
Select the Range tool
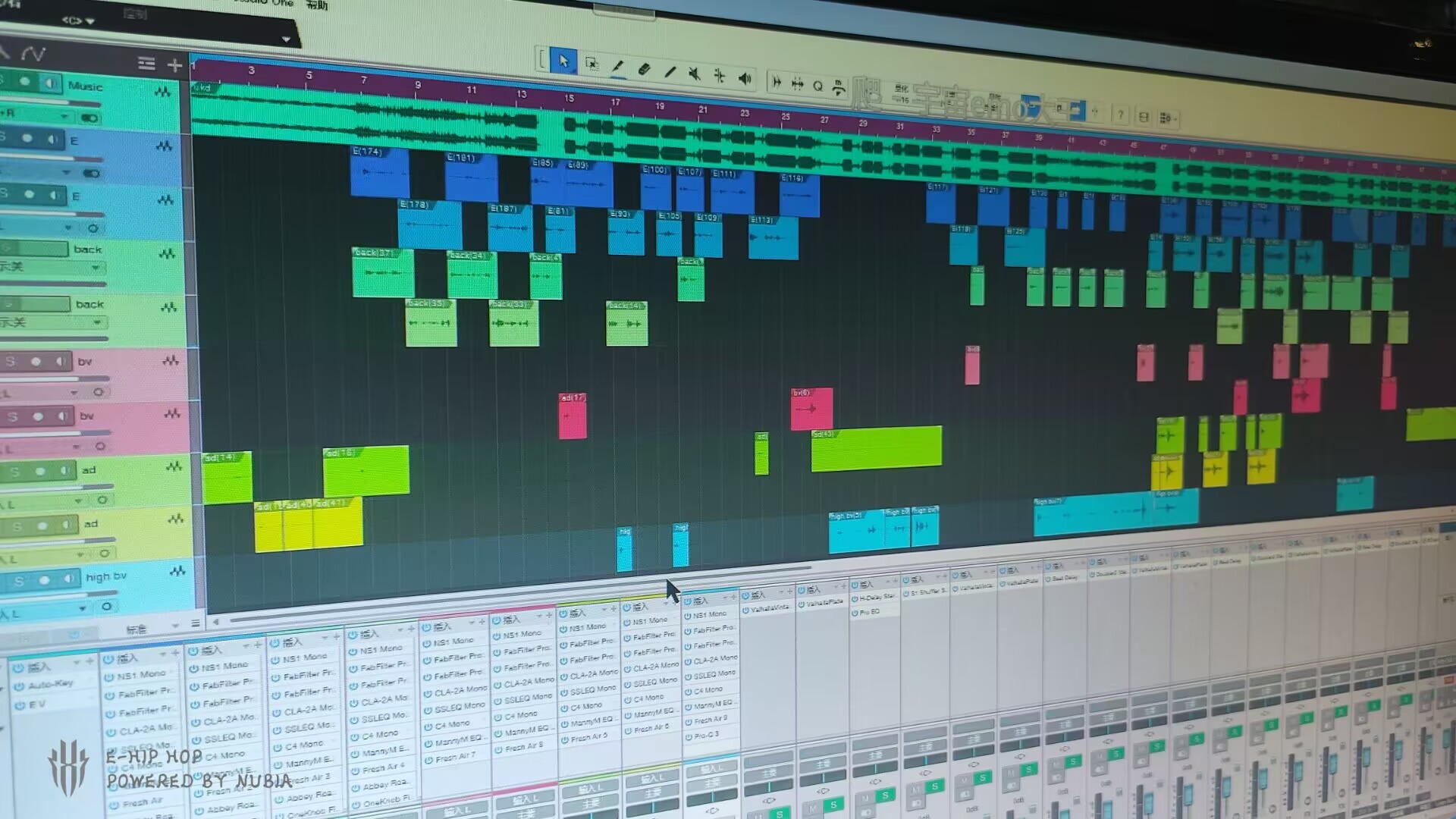pyautogui.click(x=591, y=64)
